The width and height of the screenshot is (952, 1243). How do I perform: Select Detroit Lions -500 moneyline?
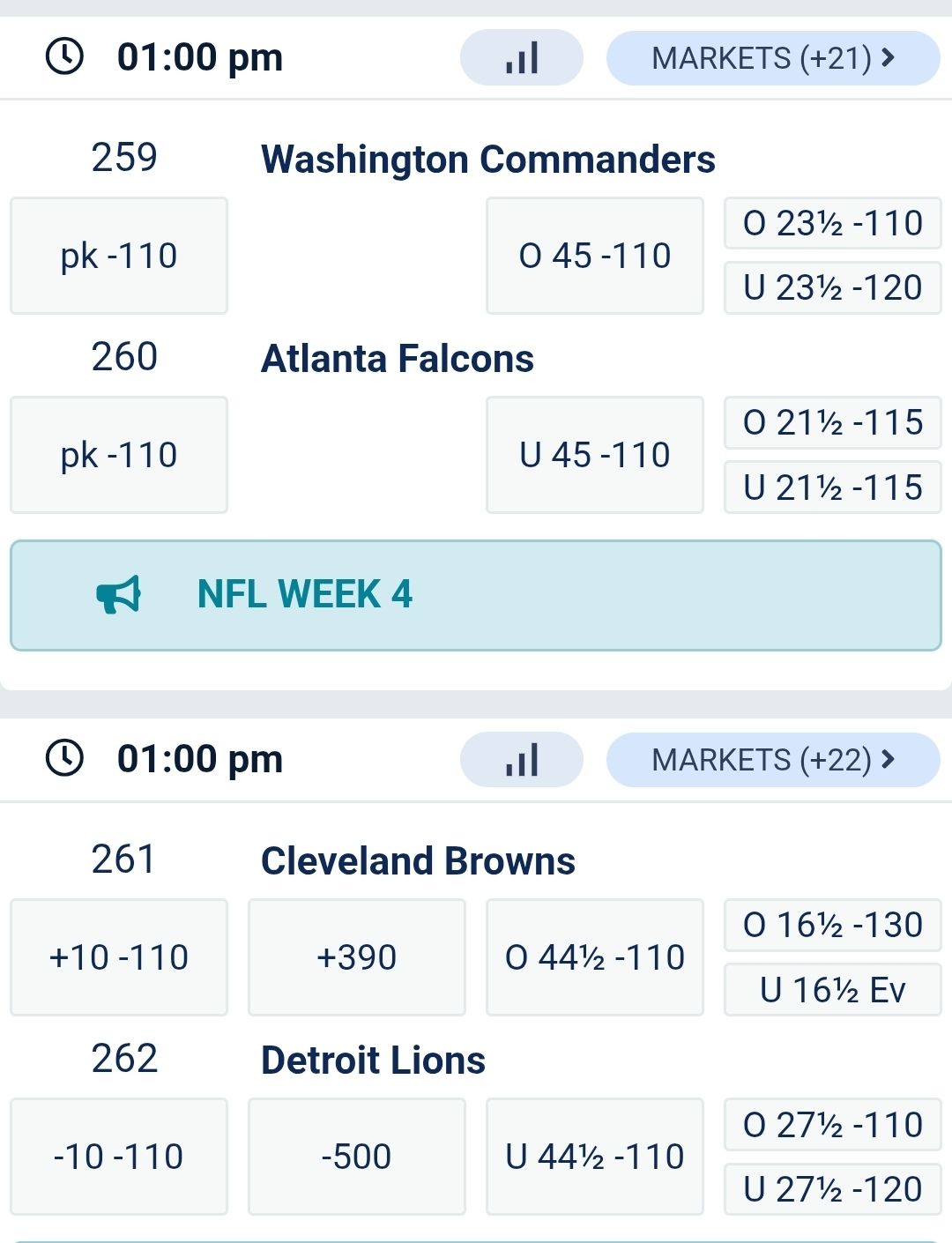pyautogui.click(x=357, y=1157)
